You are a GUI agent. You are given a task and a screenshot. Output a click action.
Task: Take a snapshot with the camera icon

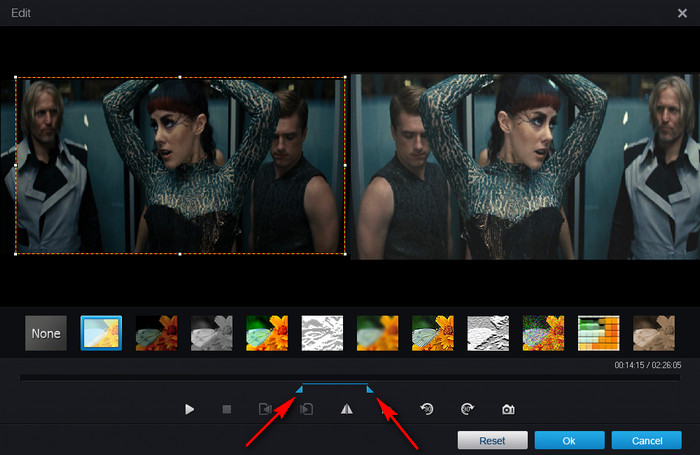click(x=508, y=409)
